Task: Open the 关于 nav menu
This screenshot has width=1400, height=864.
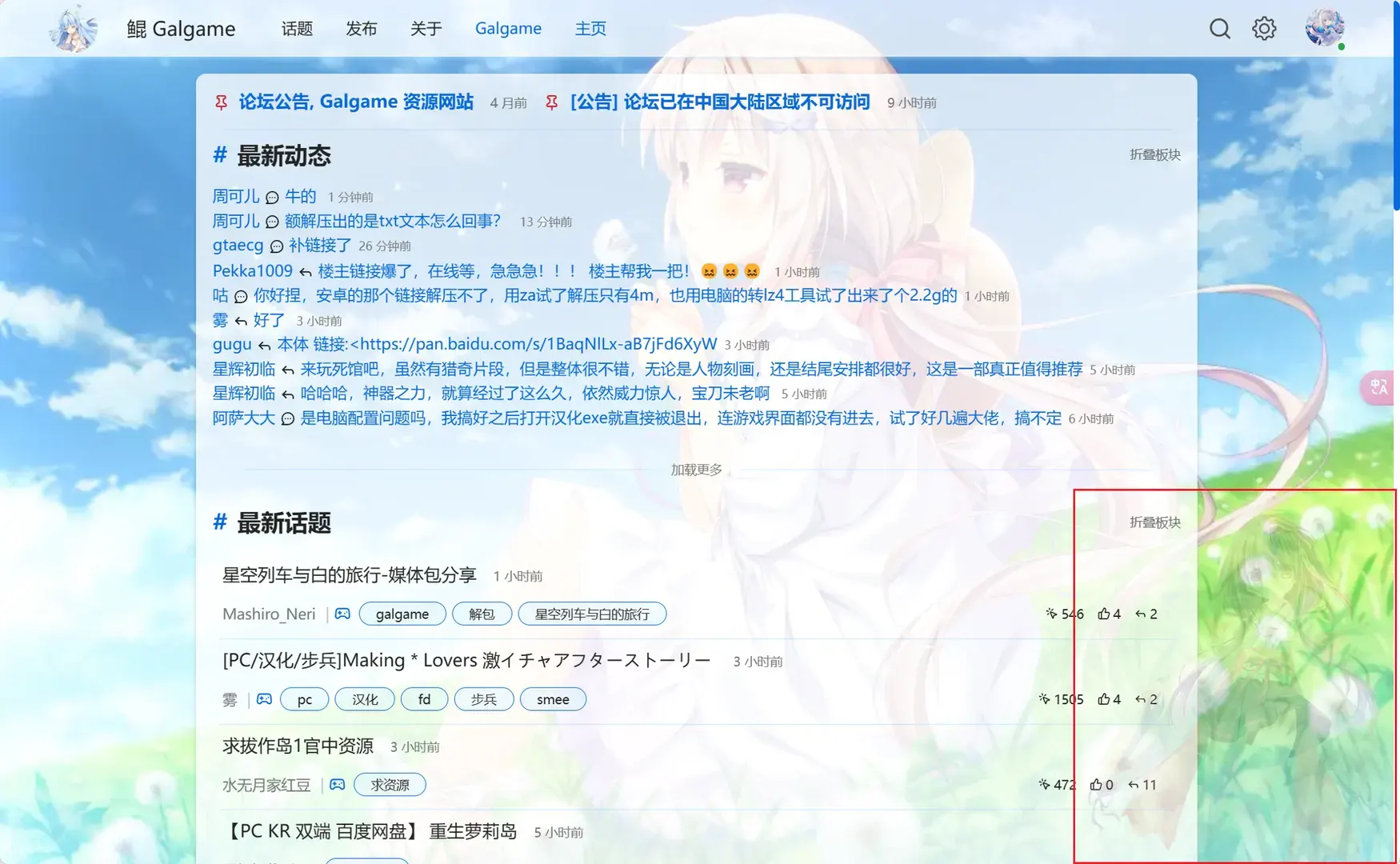Action: coord(426,29)
